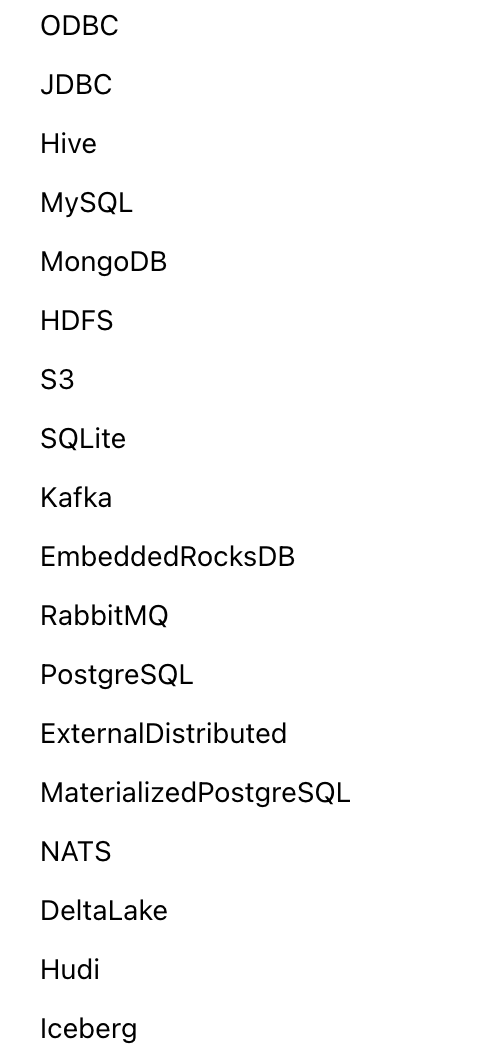Click the word Materialized in MaterializedPostgreSQL
This screenshot has width=490, height=1050.
click(x=120, y=792)
